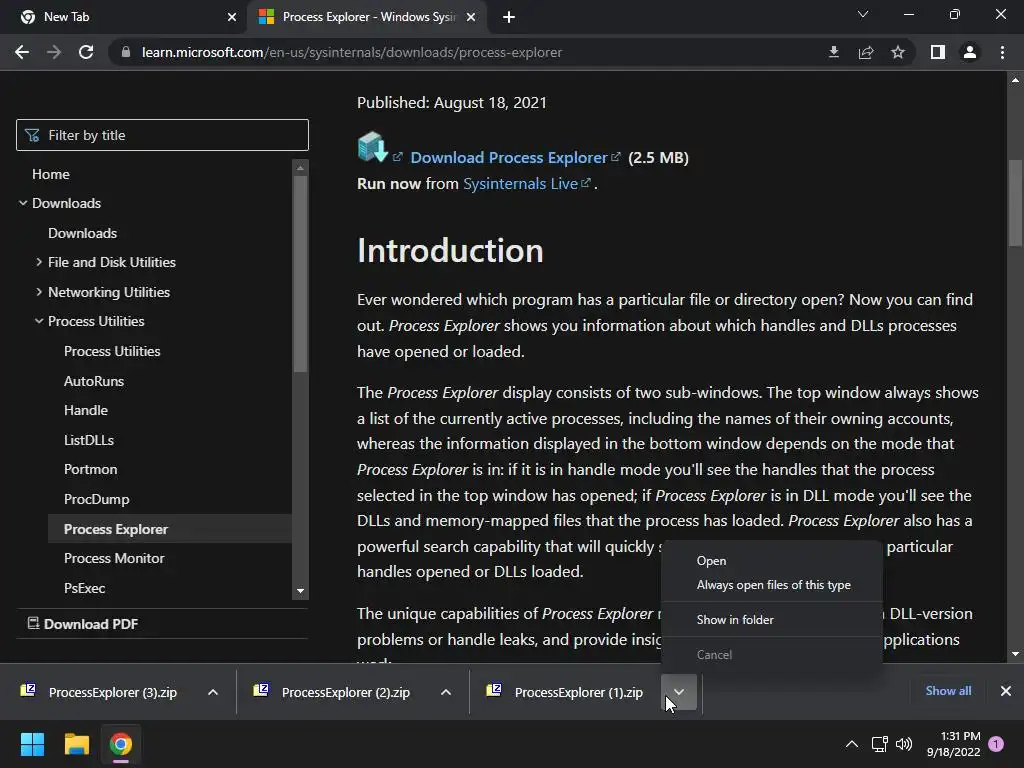Click the sidebar scrollbar up arrow
Viewport: 1024px width, 768px height.
point(300,168)
